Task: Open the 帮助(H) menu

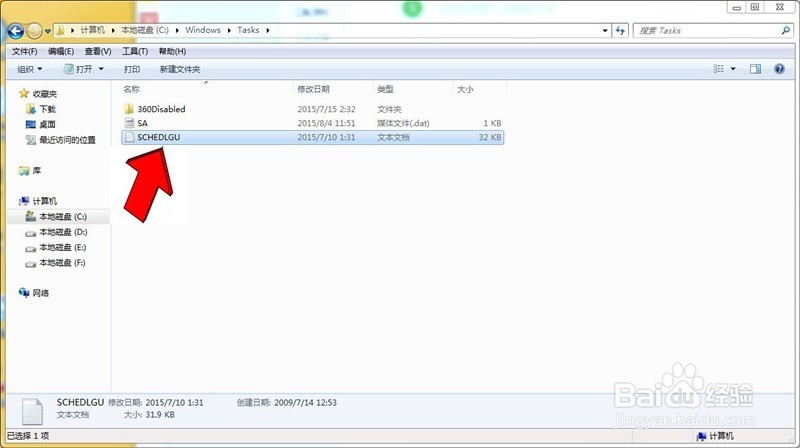Action: (172, 52)
